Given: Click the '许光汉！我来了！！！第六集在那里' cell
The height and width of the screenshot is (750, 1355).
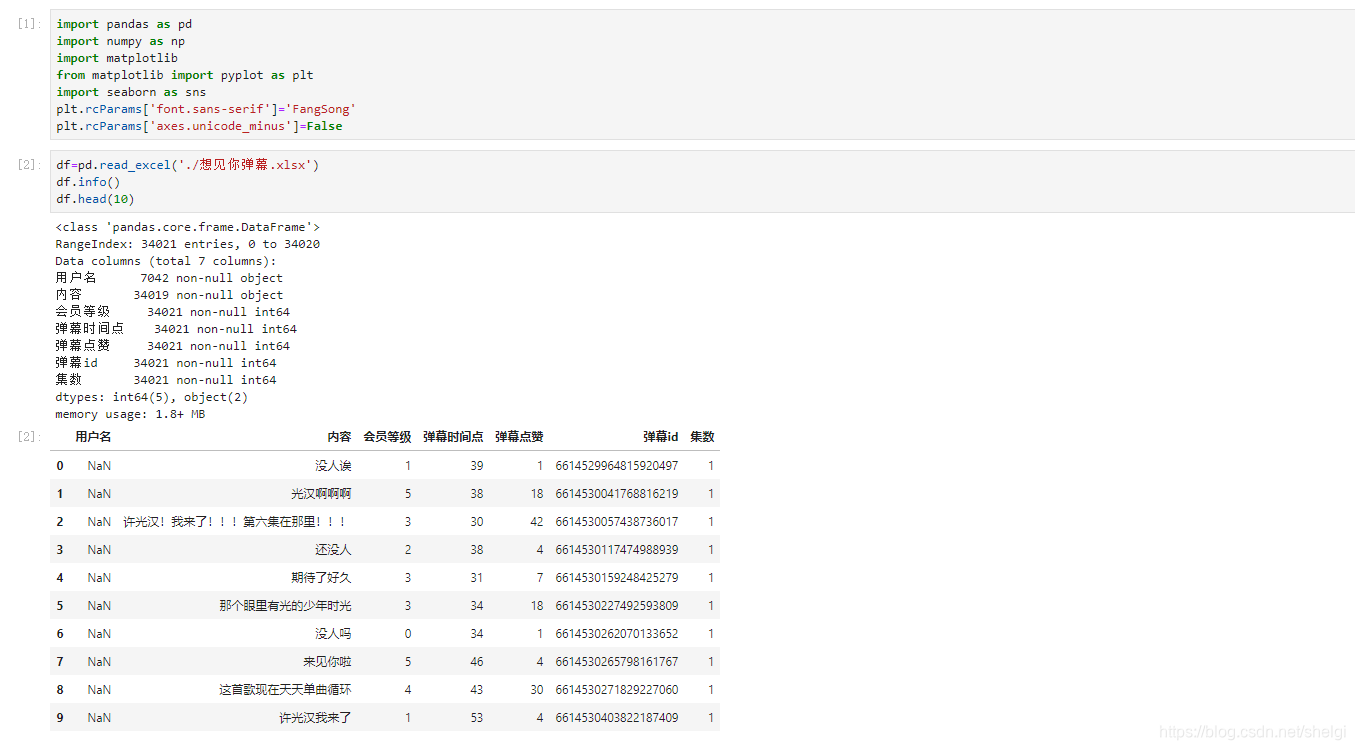Looking at the screenshot, I should click(235, 522).
